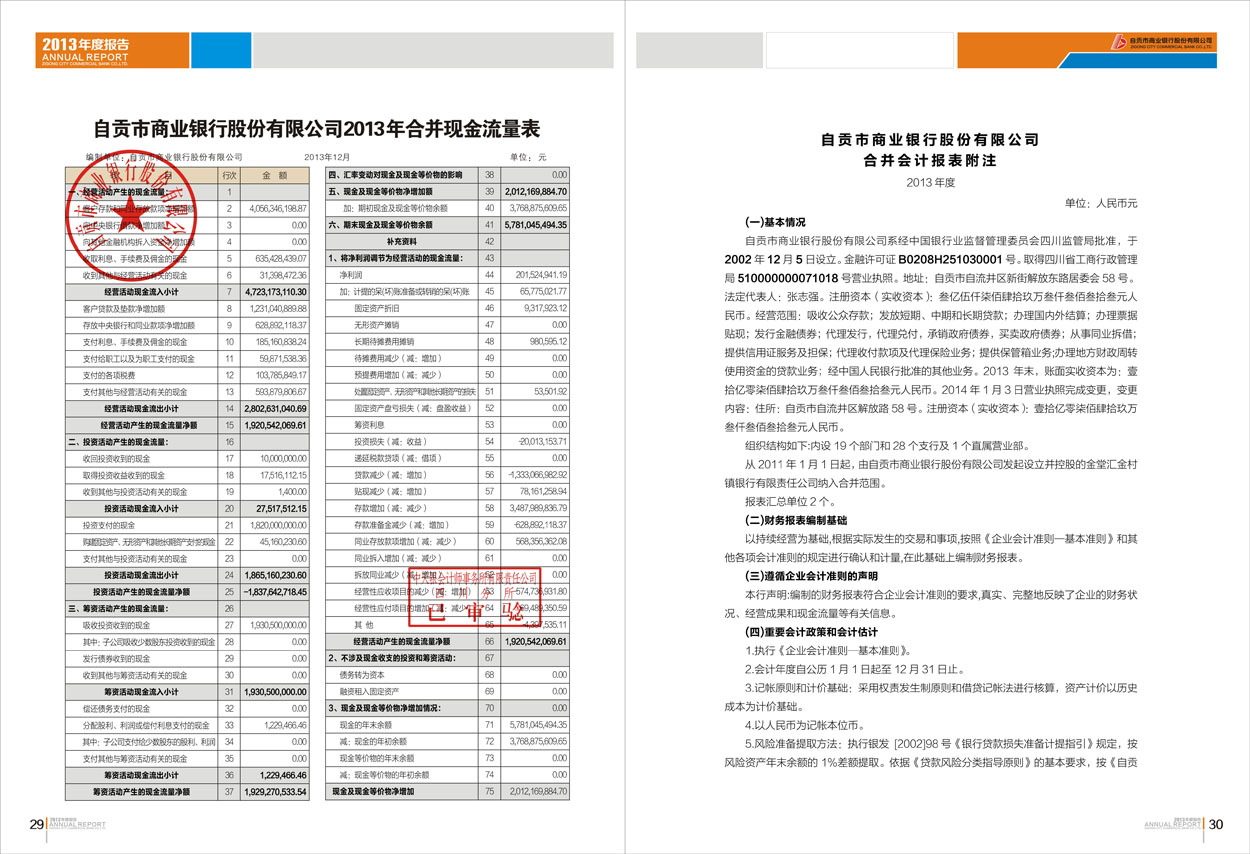Click the cash flow statement main title
Image resolution: width=1250 pixels, height=854 pixels.
pyautogui.click(x=316, y=129)
